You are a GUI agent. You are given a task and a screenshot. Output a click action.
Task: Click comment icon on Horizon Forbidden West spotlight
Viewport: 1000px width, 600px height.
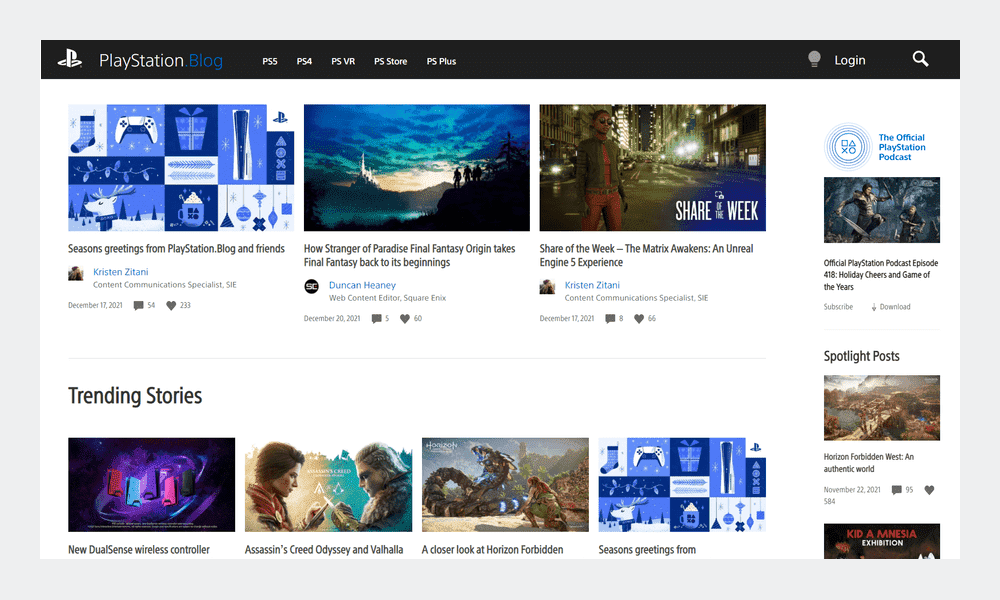[897, 490]
